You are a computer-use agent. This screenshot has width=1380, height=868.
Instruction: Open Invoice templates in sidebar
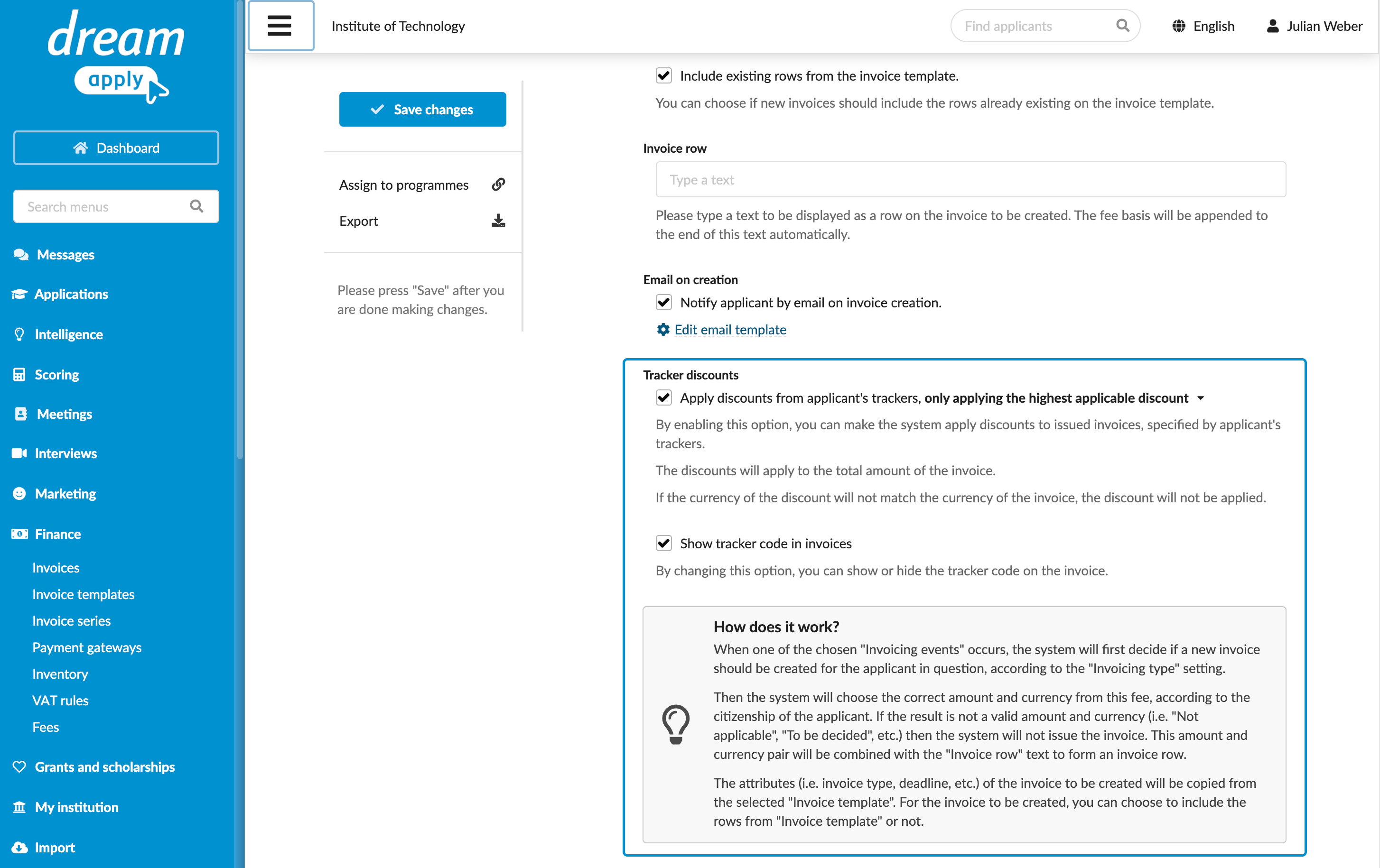[83, 594]
